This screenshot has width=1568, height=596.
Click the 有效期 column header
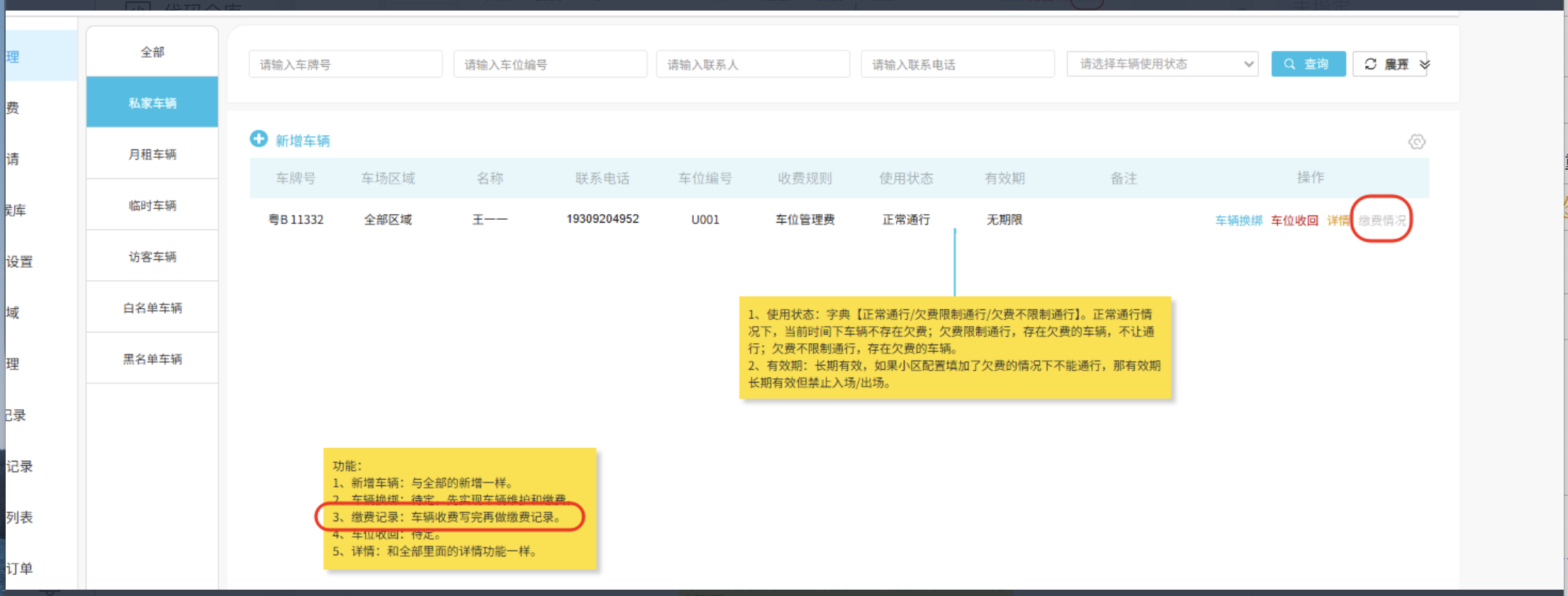1004,178
